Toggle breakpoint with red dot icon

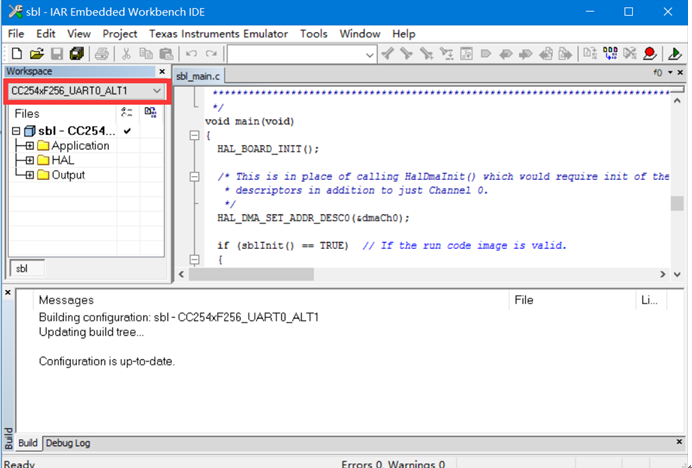tap(650, 54)
